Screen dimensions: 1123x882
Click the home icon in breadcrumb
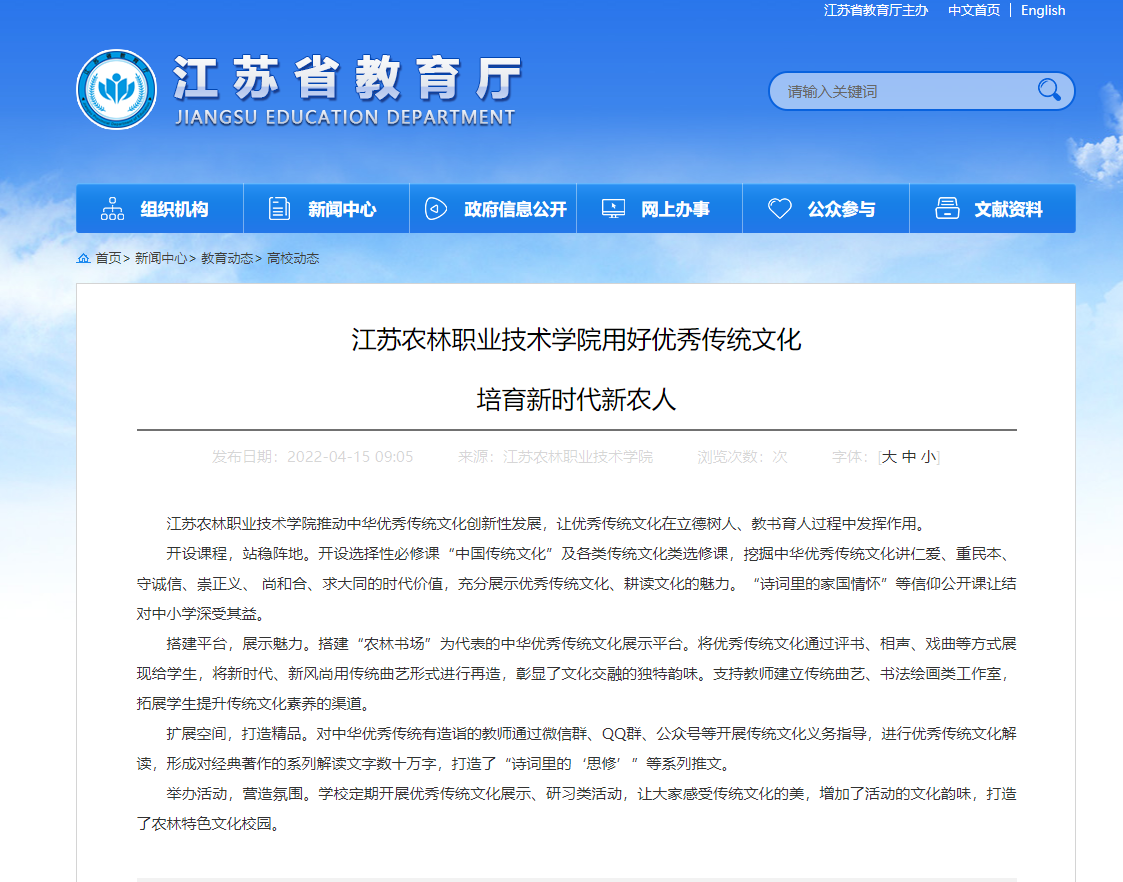[x=84, y=258]
